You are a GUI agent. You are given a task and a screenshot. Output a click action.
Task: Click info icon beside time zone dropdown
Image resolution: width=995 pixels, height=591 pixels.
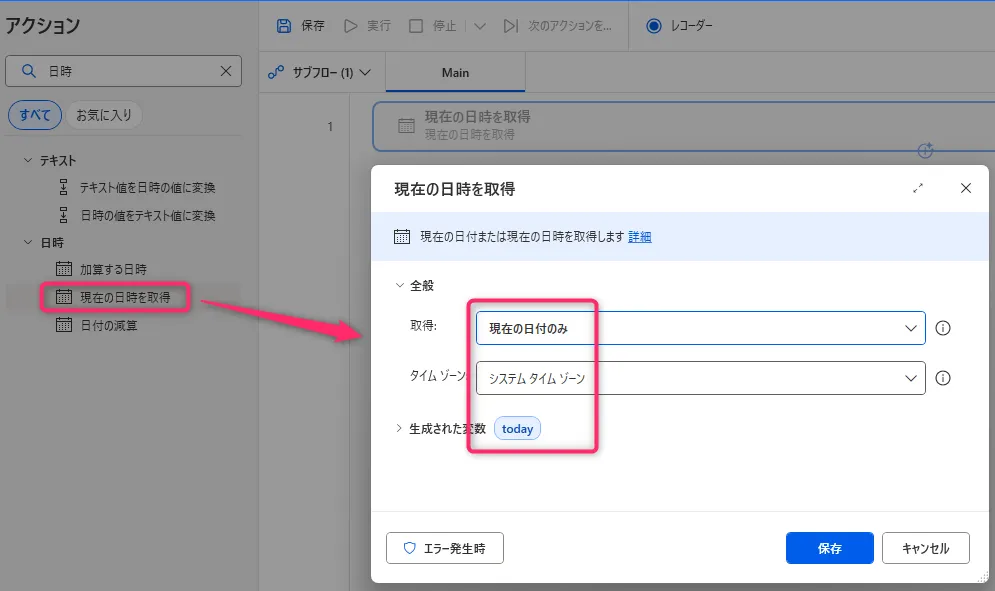(x=942, y=378)
